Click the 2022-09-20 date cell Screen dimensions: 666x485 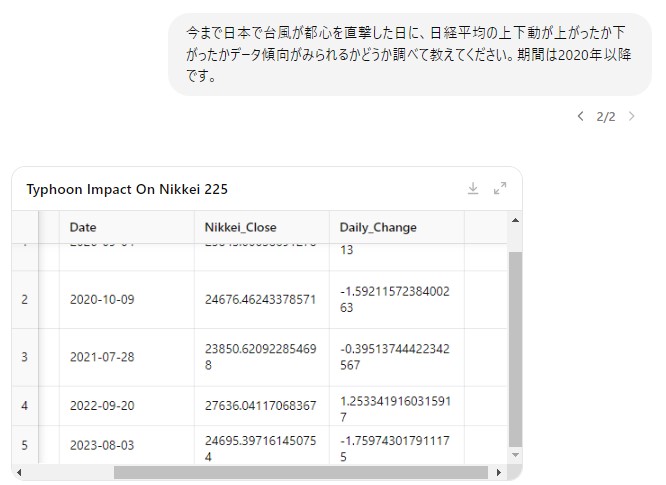tap(102, 405)
